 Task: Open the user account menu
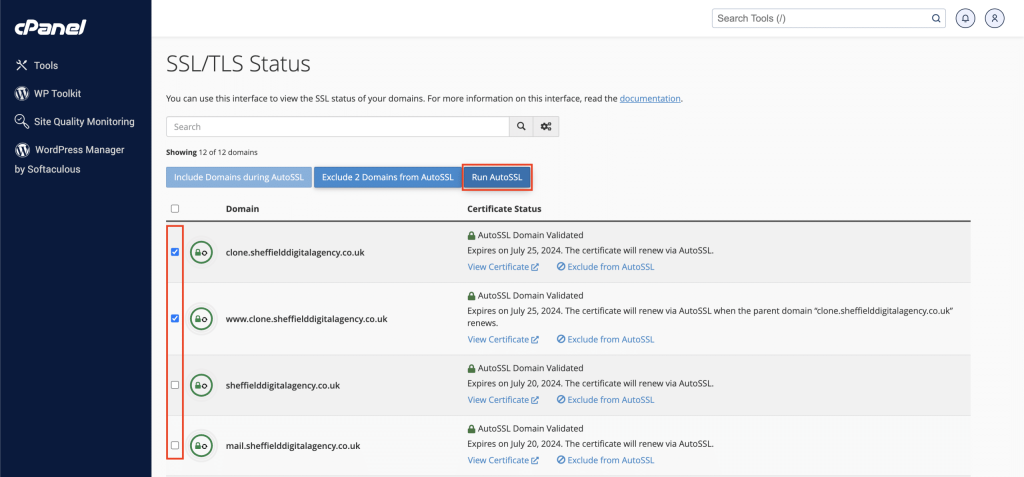pos(994,18)
